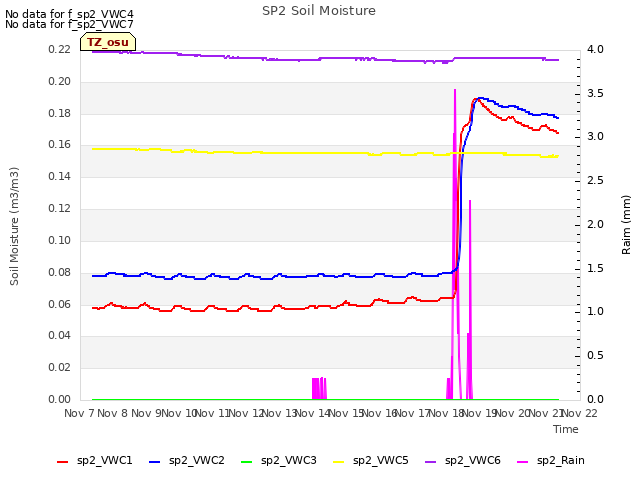Viewport: 640px width, 480px height.
Task: Click the blue sp2_VWC2 legend swatch
Action: pyautogui.click(x=154, y=462)
